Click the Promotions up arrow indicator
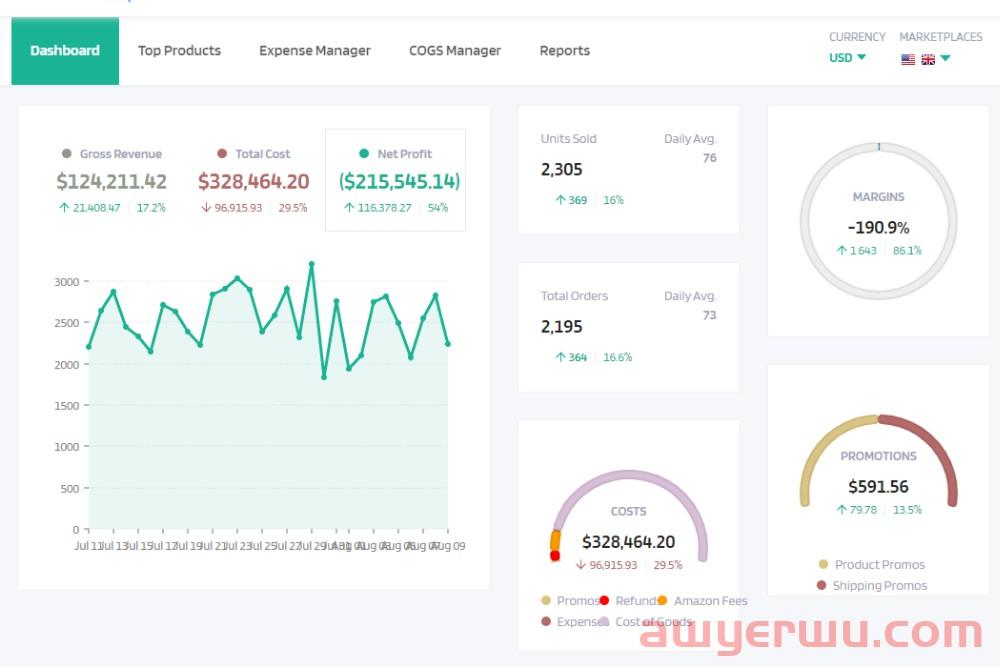Viewport: 1000px width, 667px height. 841,510
